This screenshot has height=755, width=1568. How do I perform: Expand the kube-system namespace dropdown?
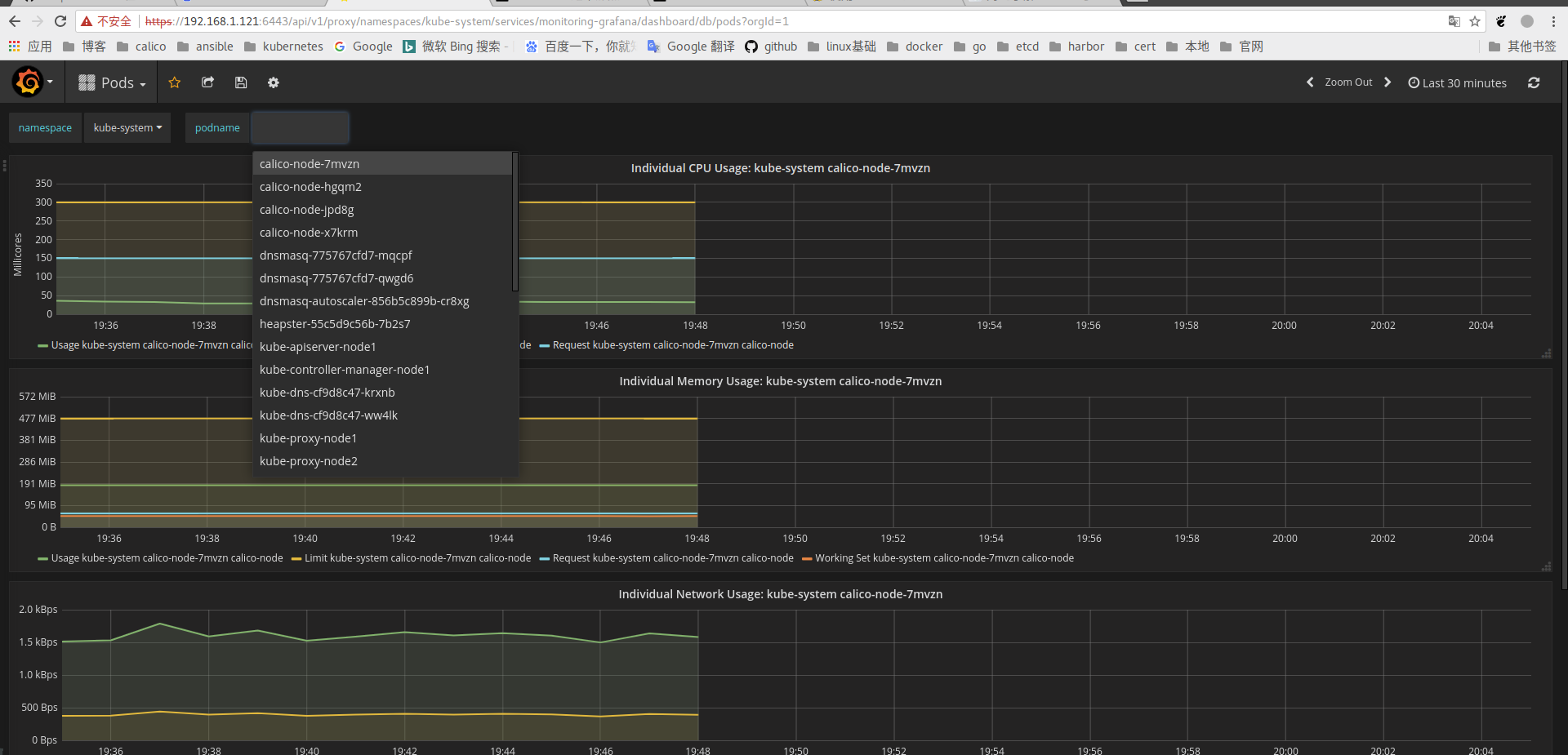click(x=127, y=127)
